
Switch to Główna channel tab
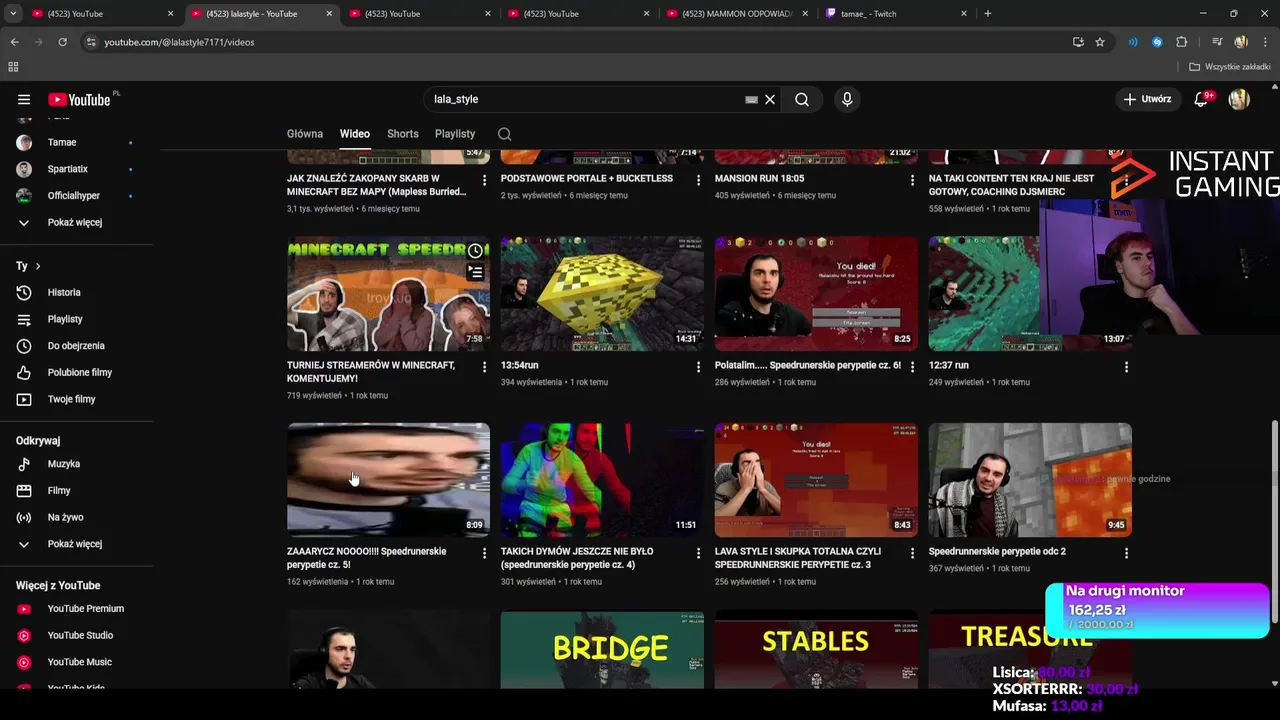(x=305, y=134)
